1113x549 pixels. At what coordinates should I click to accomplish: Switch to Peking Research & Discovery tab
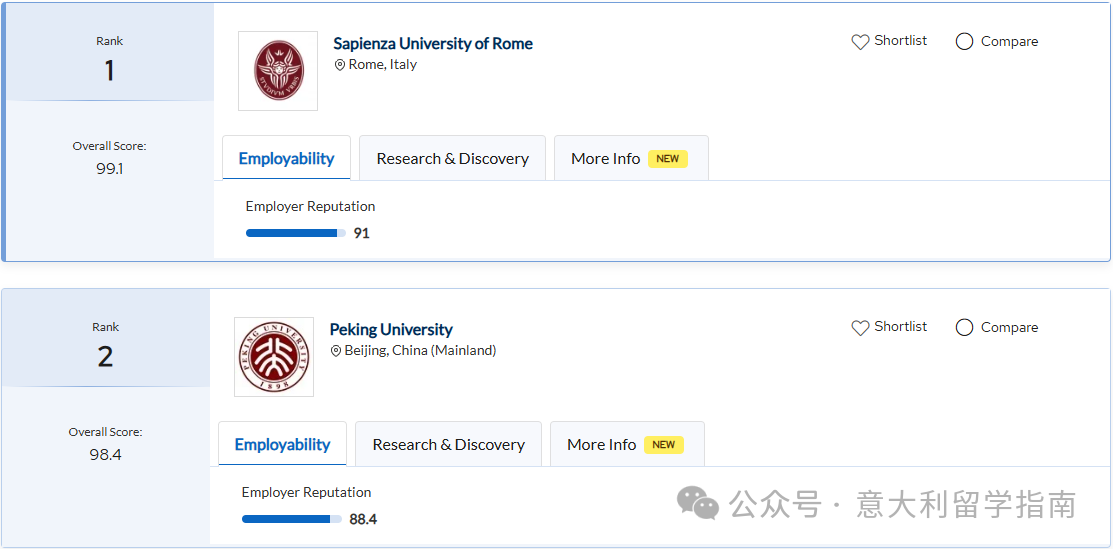click(x=448, y=445)
